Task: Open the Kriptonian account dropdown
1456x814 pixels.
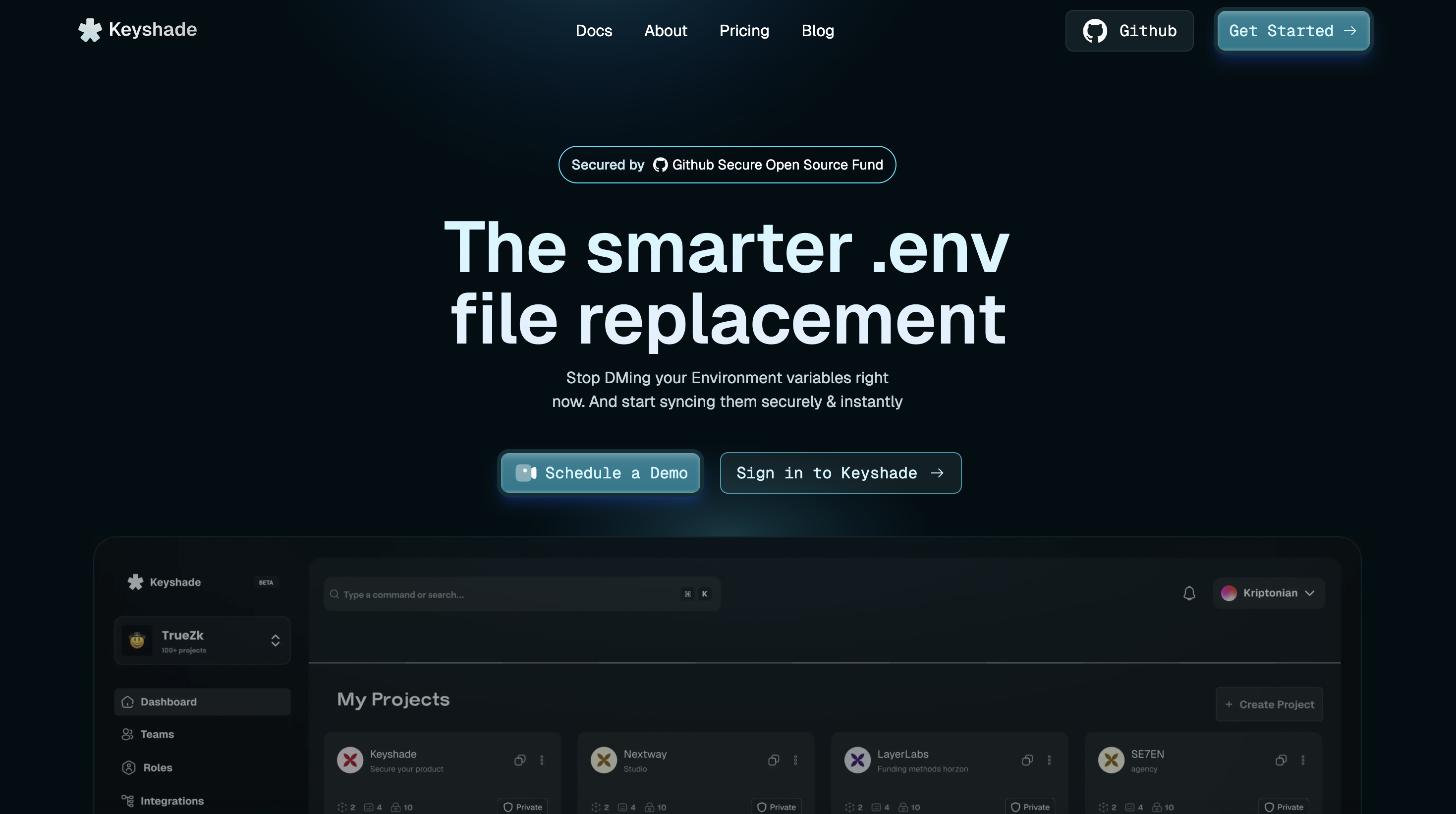Action: [x=1269, y=593]
